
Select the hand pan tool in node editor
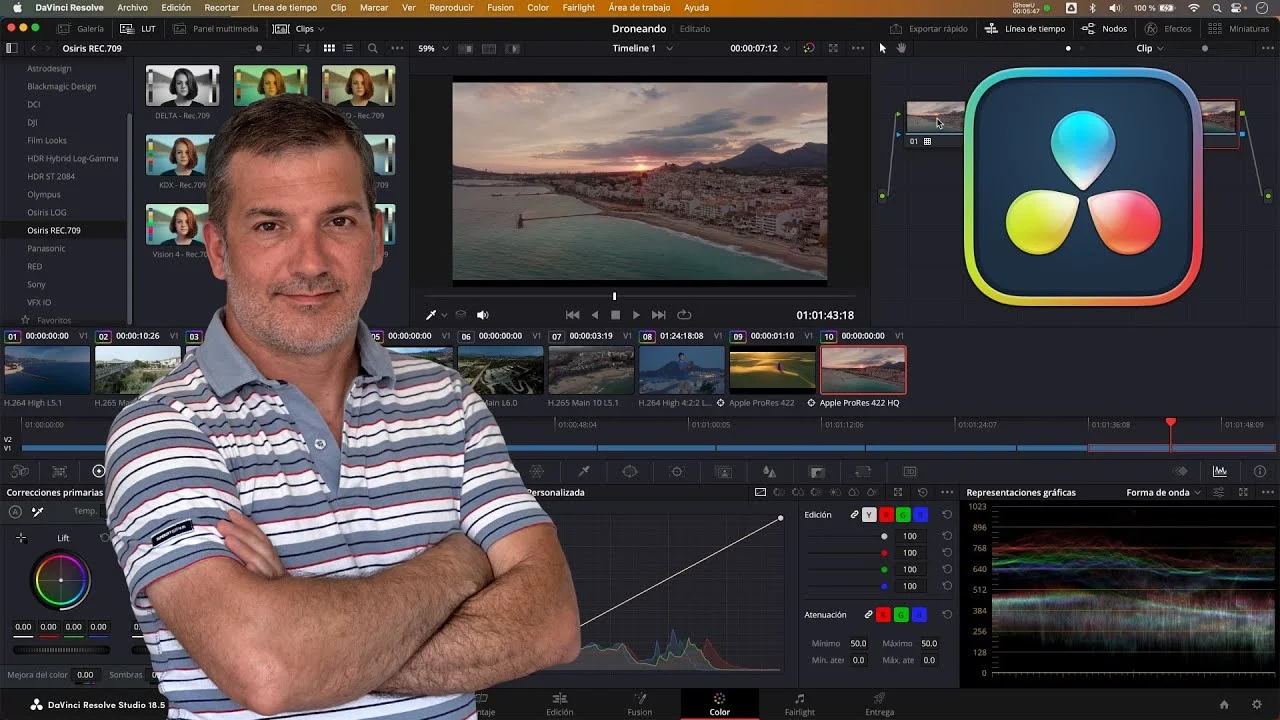pyautogui.click(x=901, y=48)
